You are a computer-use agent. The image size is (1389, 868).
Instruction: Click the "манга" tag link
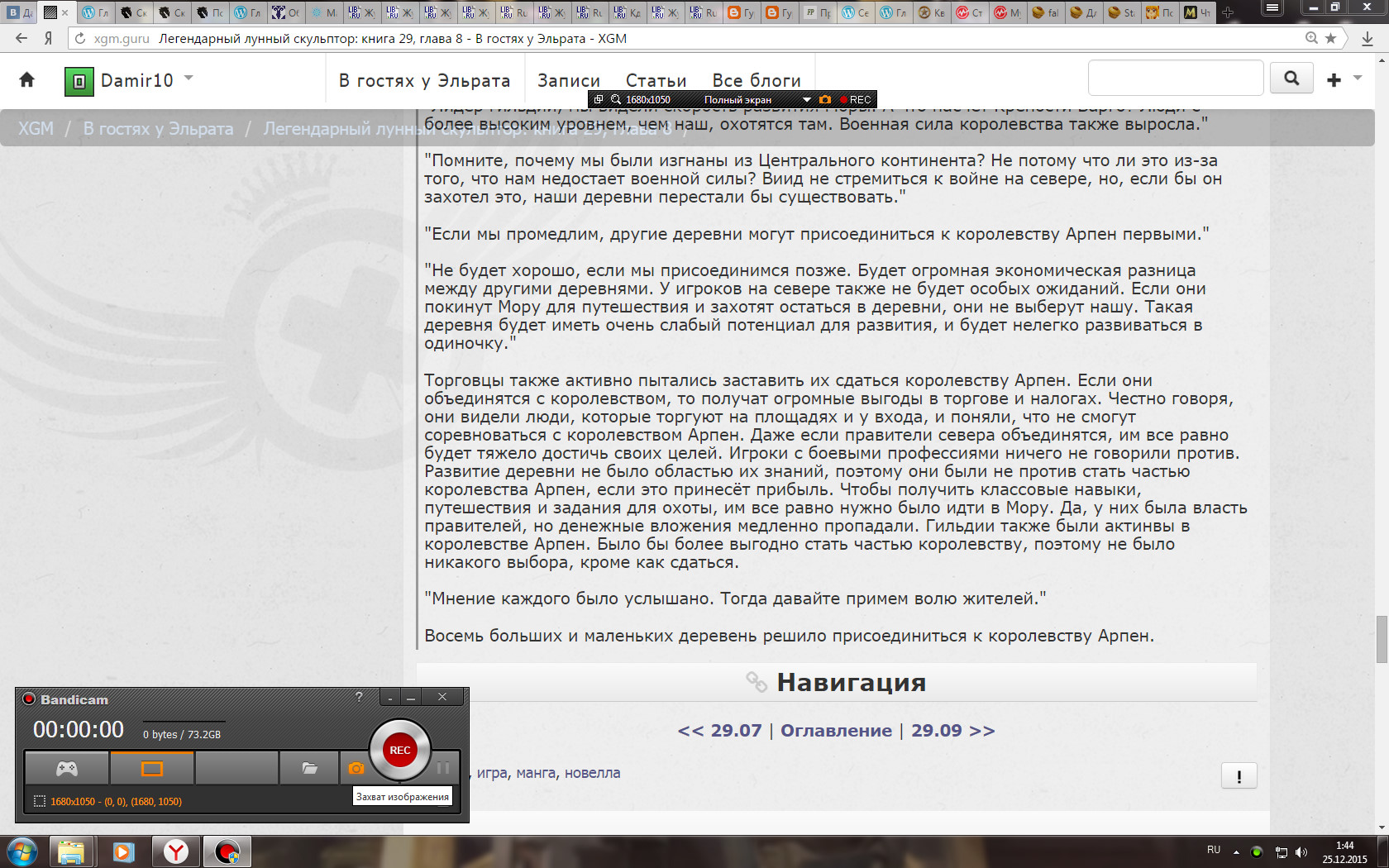click(x=536, y=773)
